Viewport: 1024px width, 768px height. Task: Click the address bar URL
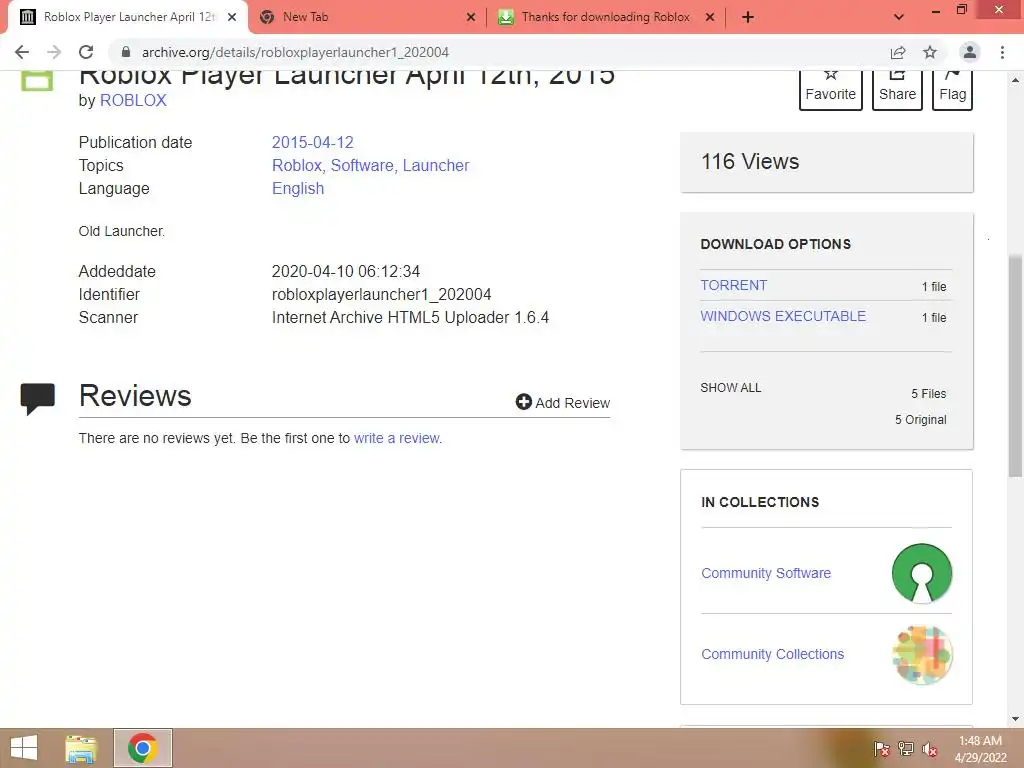[295, 52]
